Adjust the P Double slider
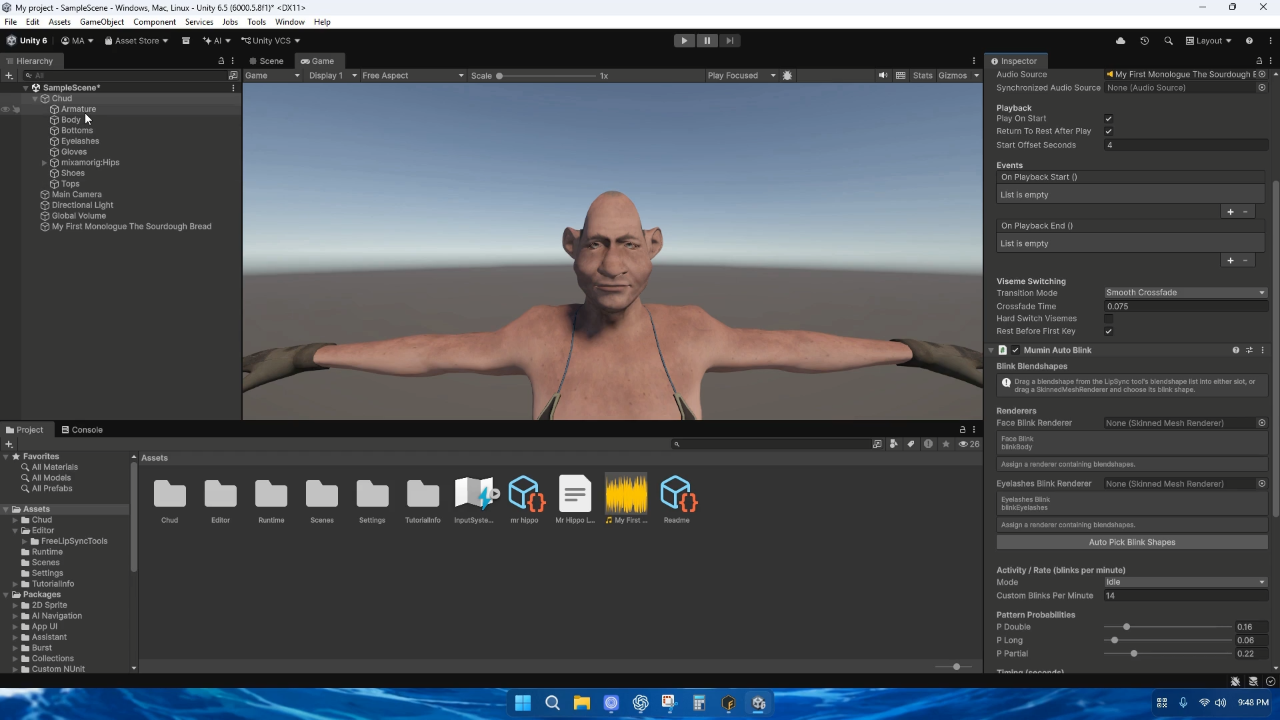Screen dimensions: 1280x720 [1168, 627]
